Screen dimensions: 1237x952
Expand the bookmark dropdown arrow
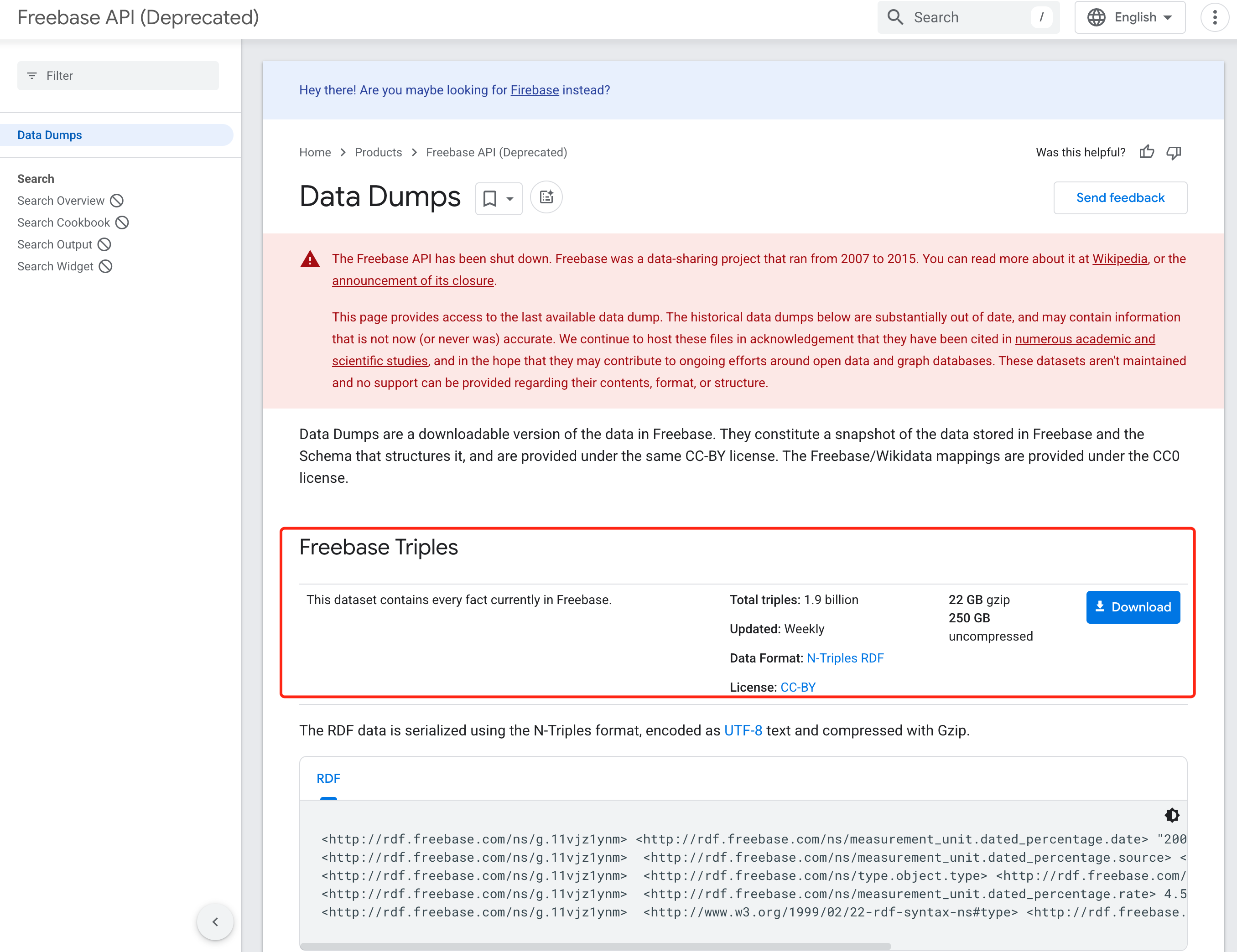[x=510, y=199]
